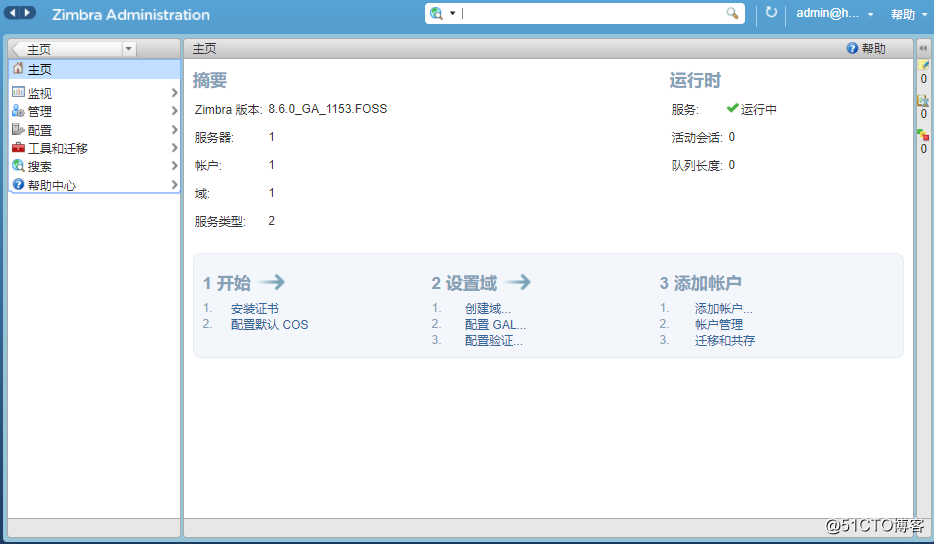Go forward with the right navigation arrow

[x=27, y=13]
